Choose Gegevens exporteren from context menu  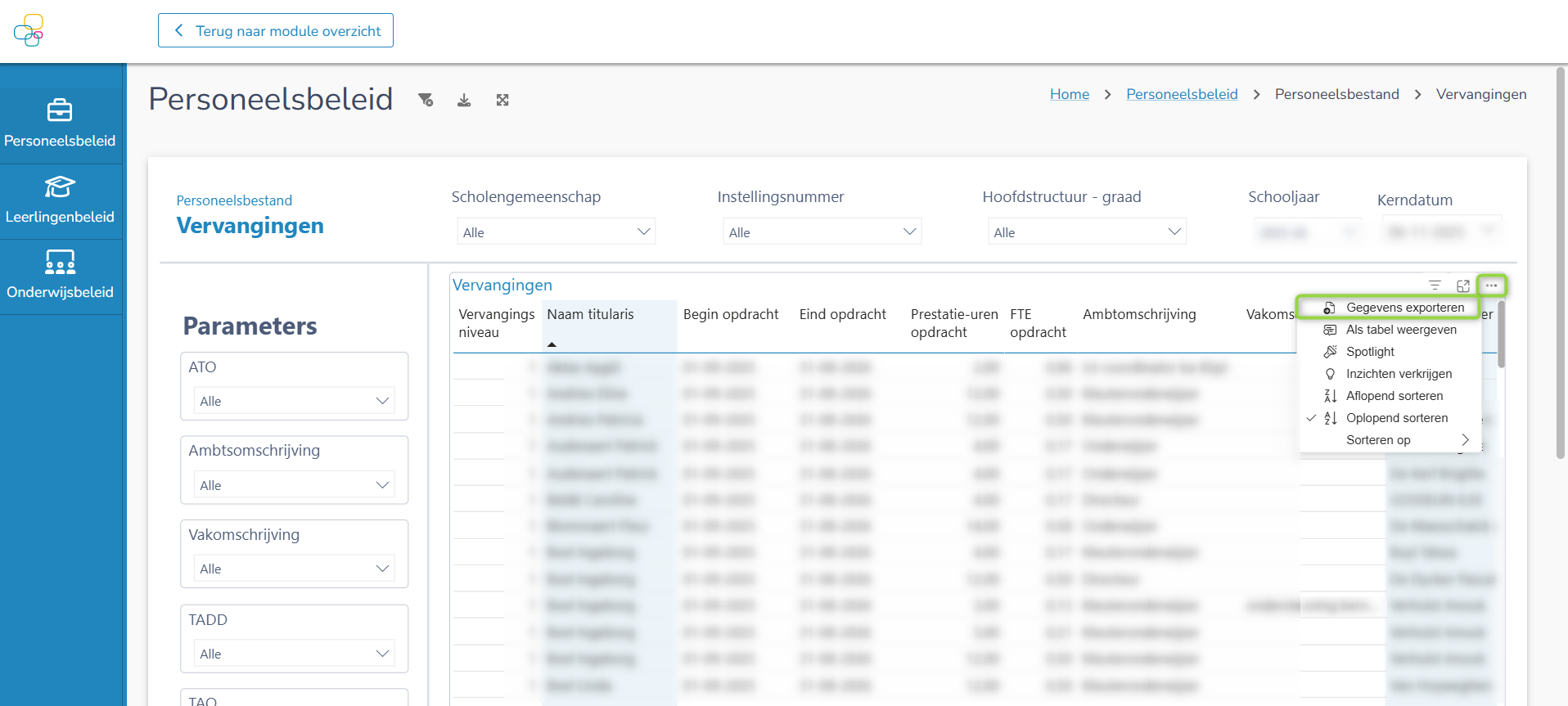1404,308
